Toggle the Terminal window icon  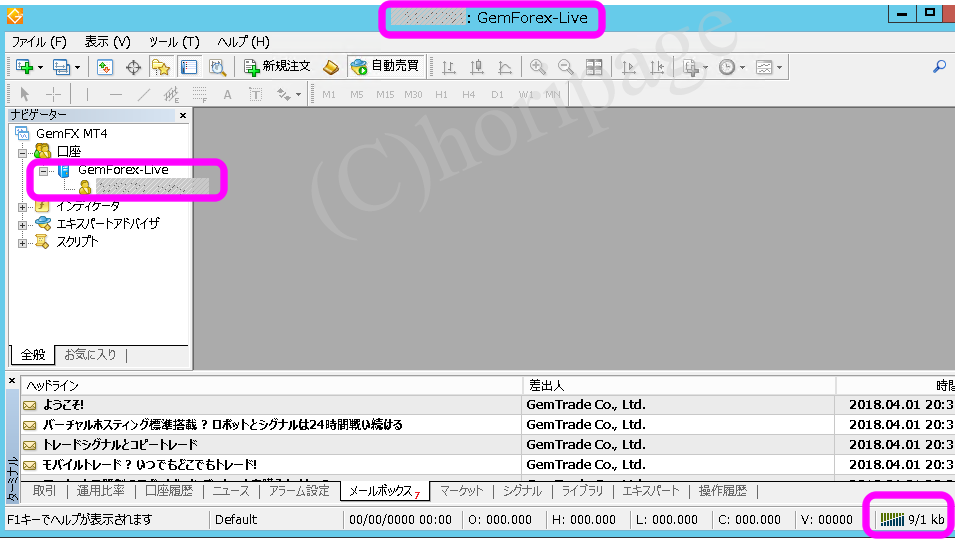pos(189,67)
